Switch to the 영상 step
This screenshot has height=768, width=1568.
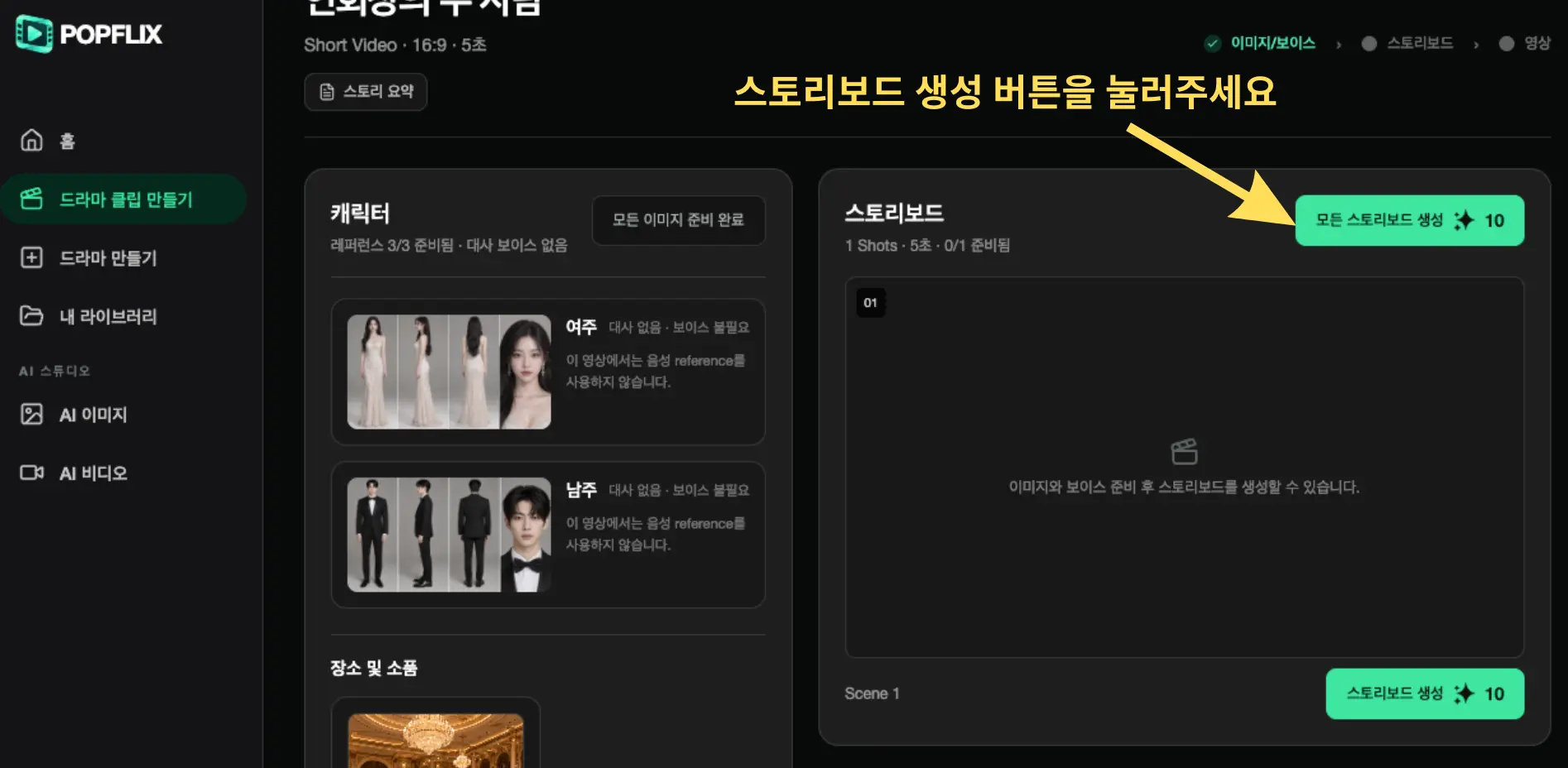(1537, 43)
